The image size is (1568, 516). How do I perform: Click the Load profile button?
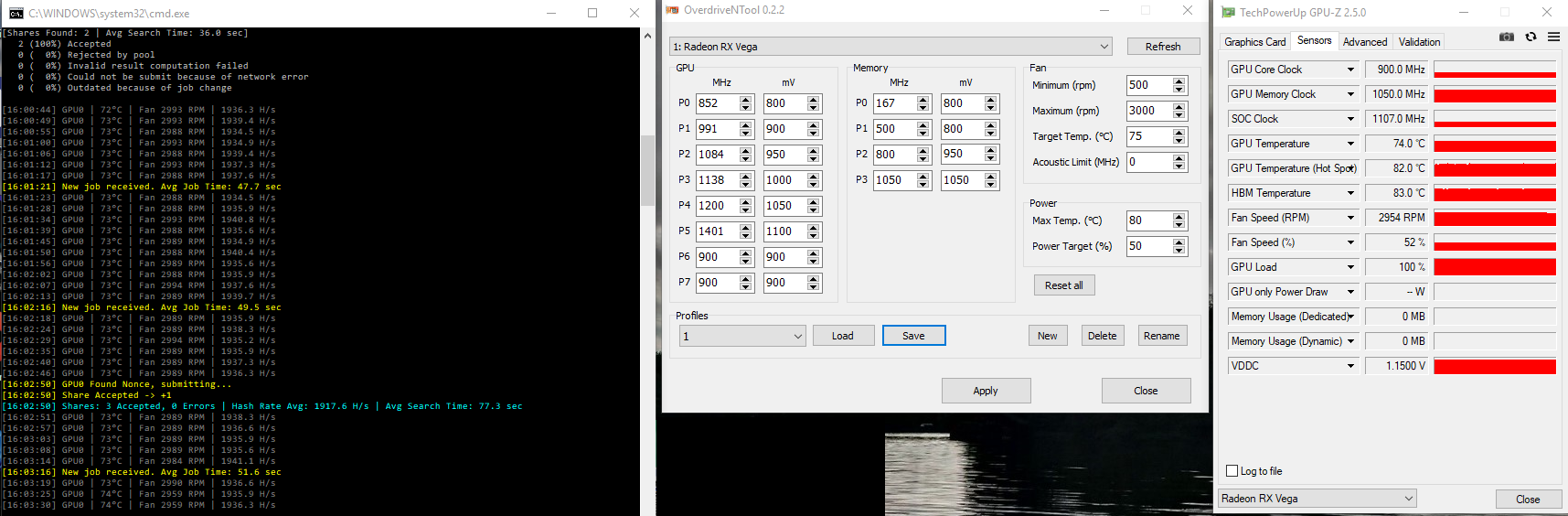843,336
